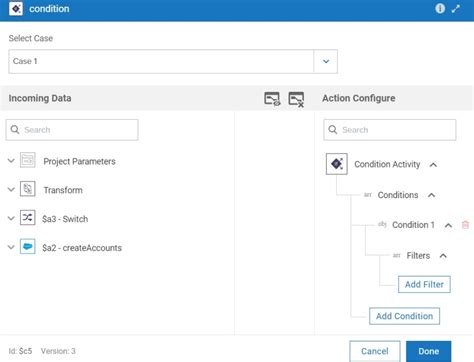Click the Switch shuffle icon

pyautogui.click(x=28, y=218)
